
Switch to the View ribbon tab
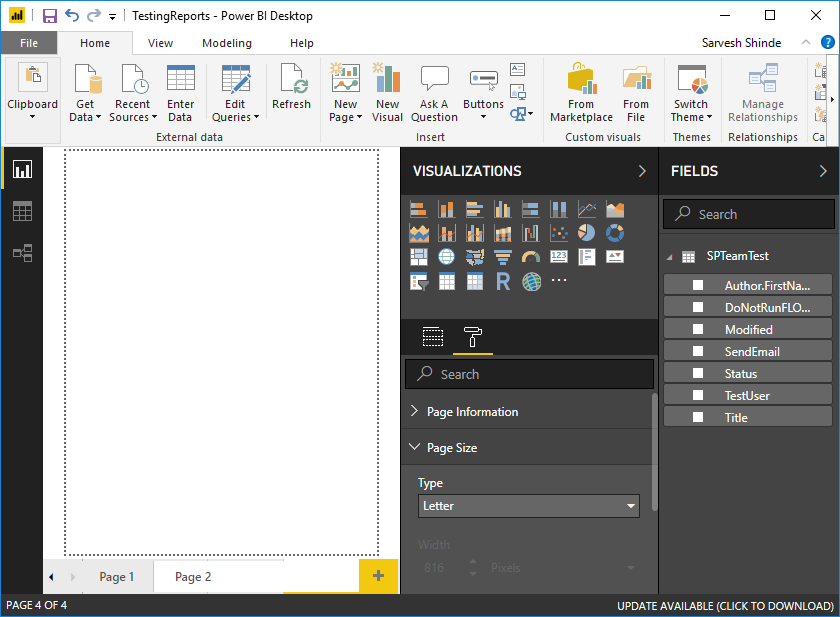pyautogui.click(x=160, y=43)
